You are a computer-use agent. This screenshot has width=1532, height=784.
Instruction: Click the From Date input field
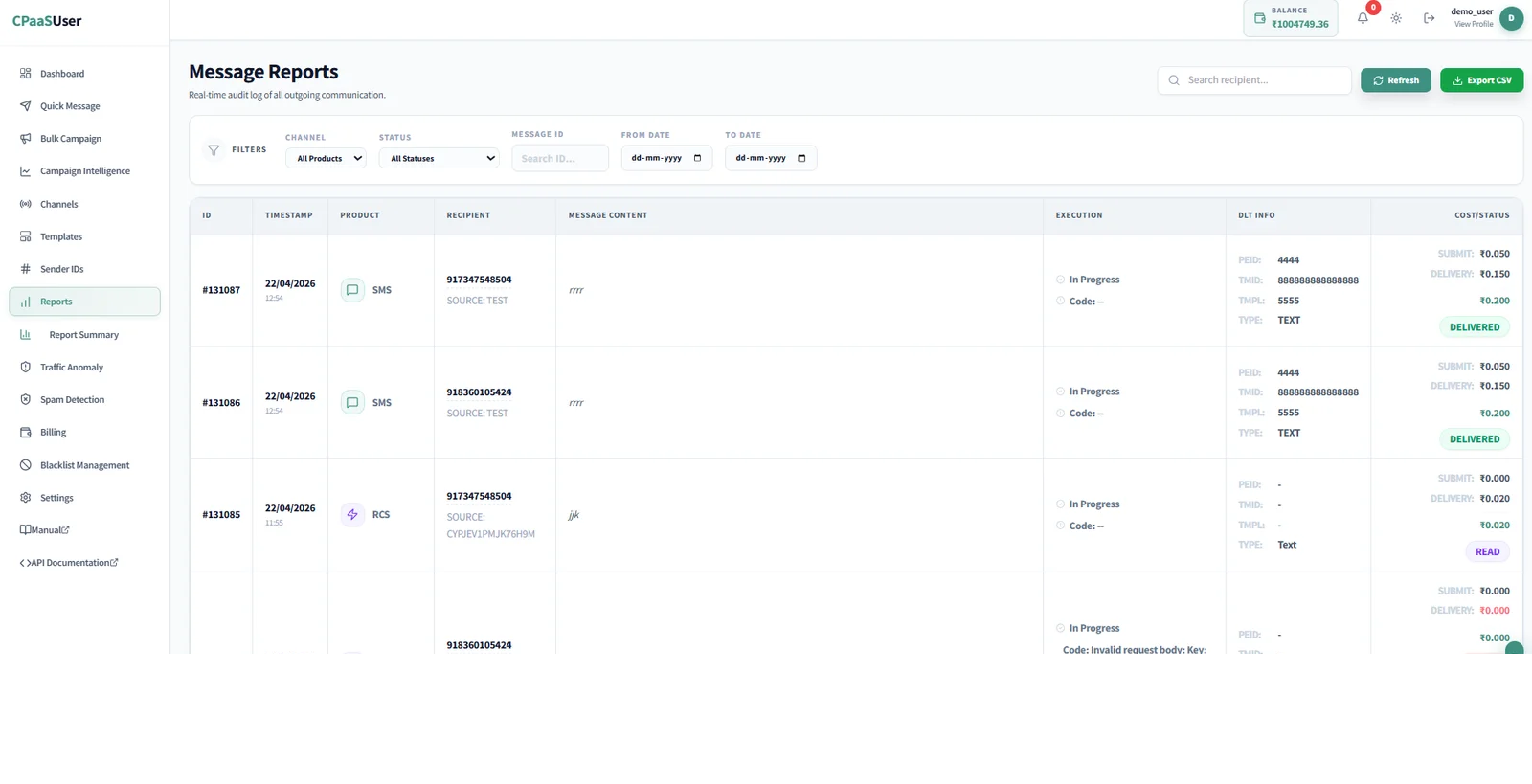point(666,158)
